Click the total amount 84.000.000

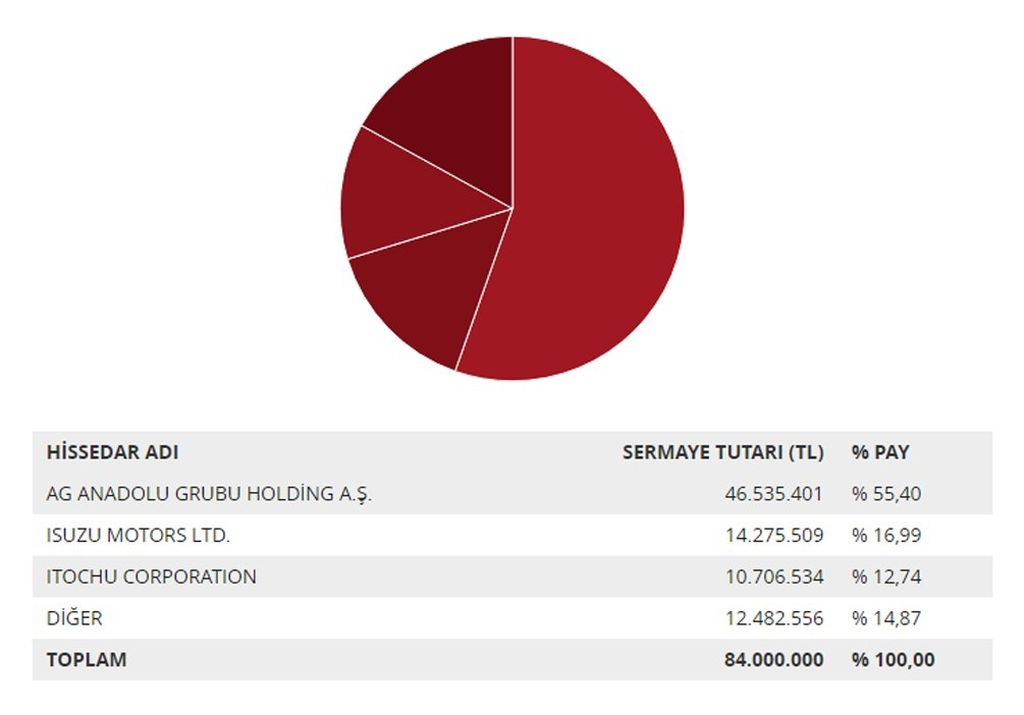[774, 659]
